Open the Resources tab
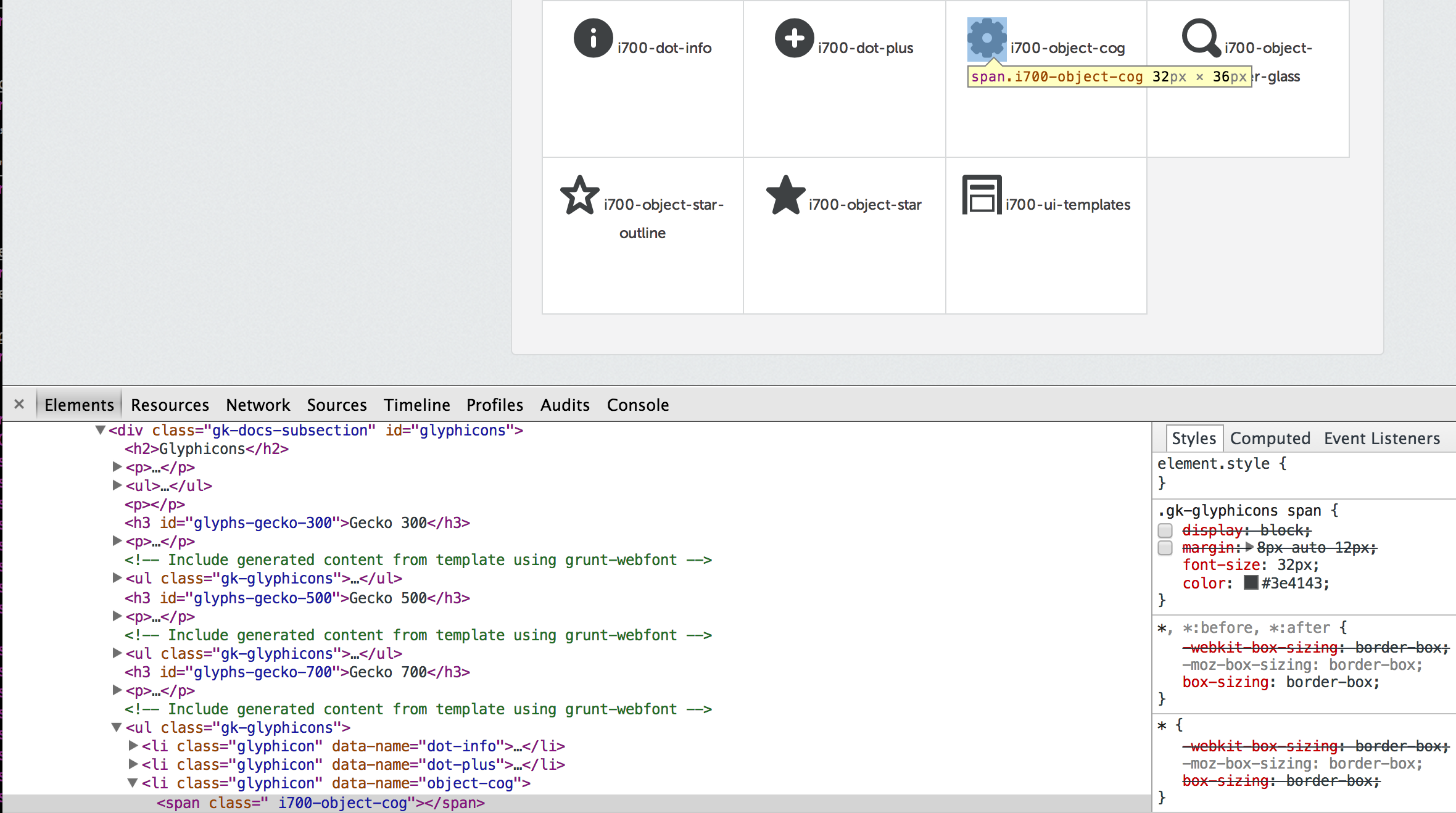Viewport: 1456px width, 813px height. tap(170, 405)
